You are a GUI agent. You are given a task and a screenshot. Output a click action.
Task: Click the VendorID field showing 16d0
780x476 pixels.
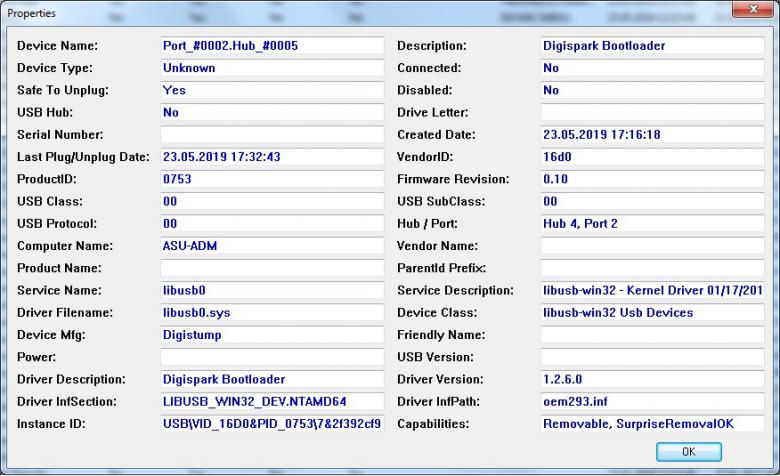(652, 157)
